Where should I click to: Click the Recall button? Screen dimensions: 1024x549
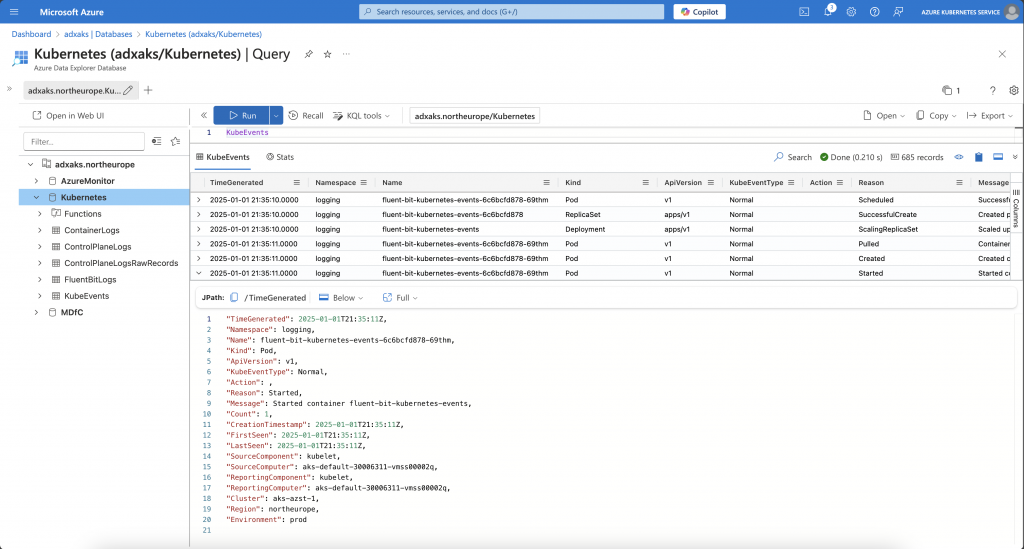tap(306, 116)
